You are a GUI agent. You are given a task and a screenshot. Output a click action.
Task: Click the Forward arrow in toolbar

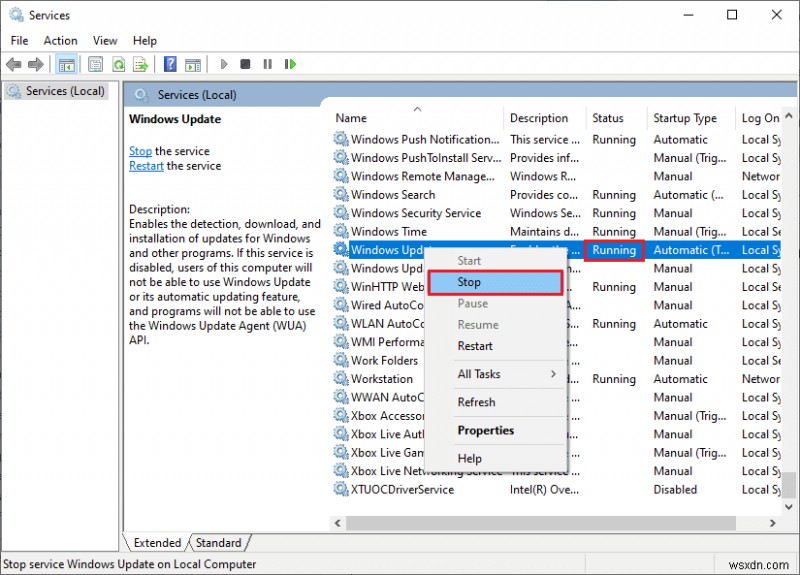(x=36, y=64)
